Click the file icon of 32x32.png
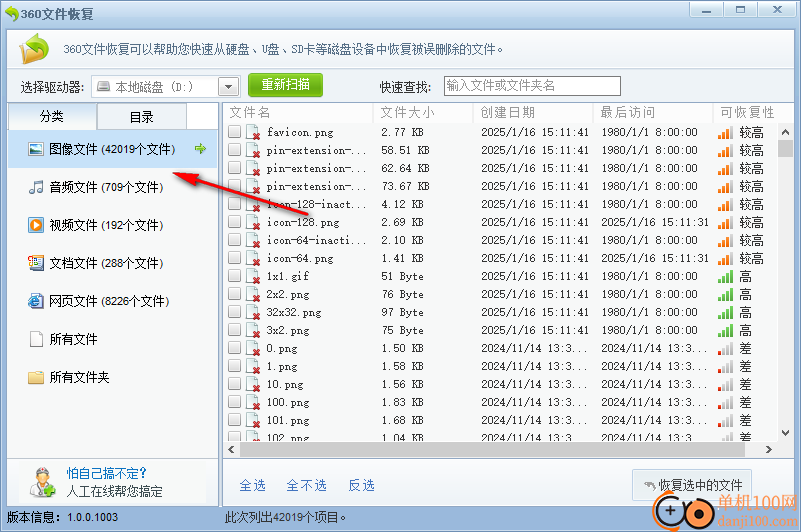Screen dimensions: 801x532 [x=253, y=312]
